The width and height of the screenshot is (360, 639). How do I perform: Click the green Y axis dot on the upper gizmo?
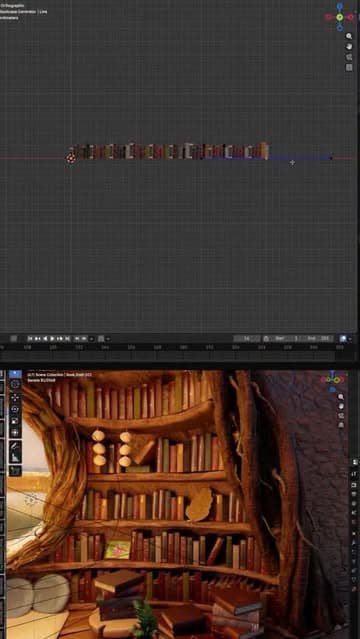click(x=340, y=17)
